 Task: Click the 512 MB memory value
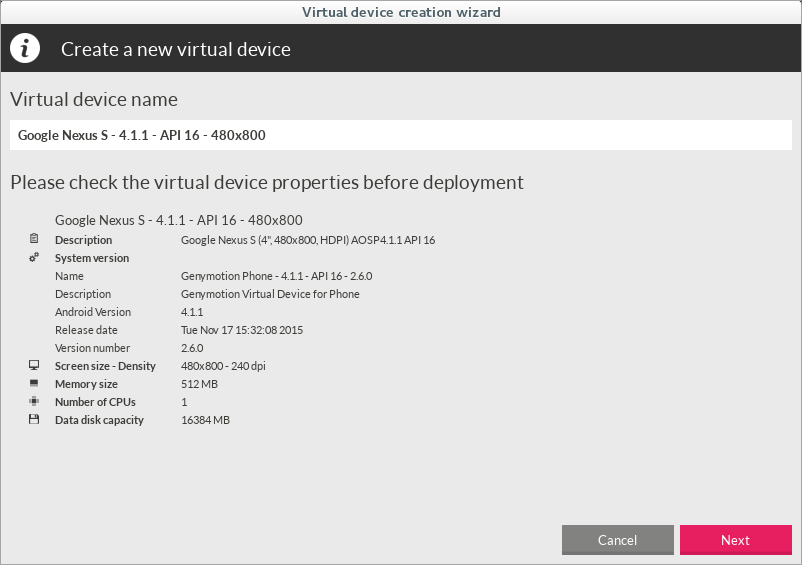coord(199,384)
